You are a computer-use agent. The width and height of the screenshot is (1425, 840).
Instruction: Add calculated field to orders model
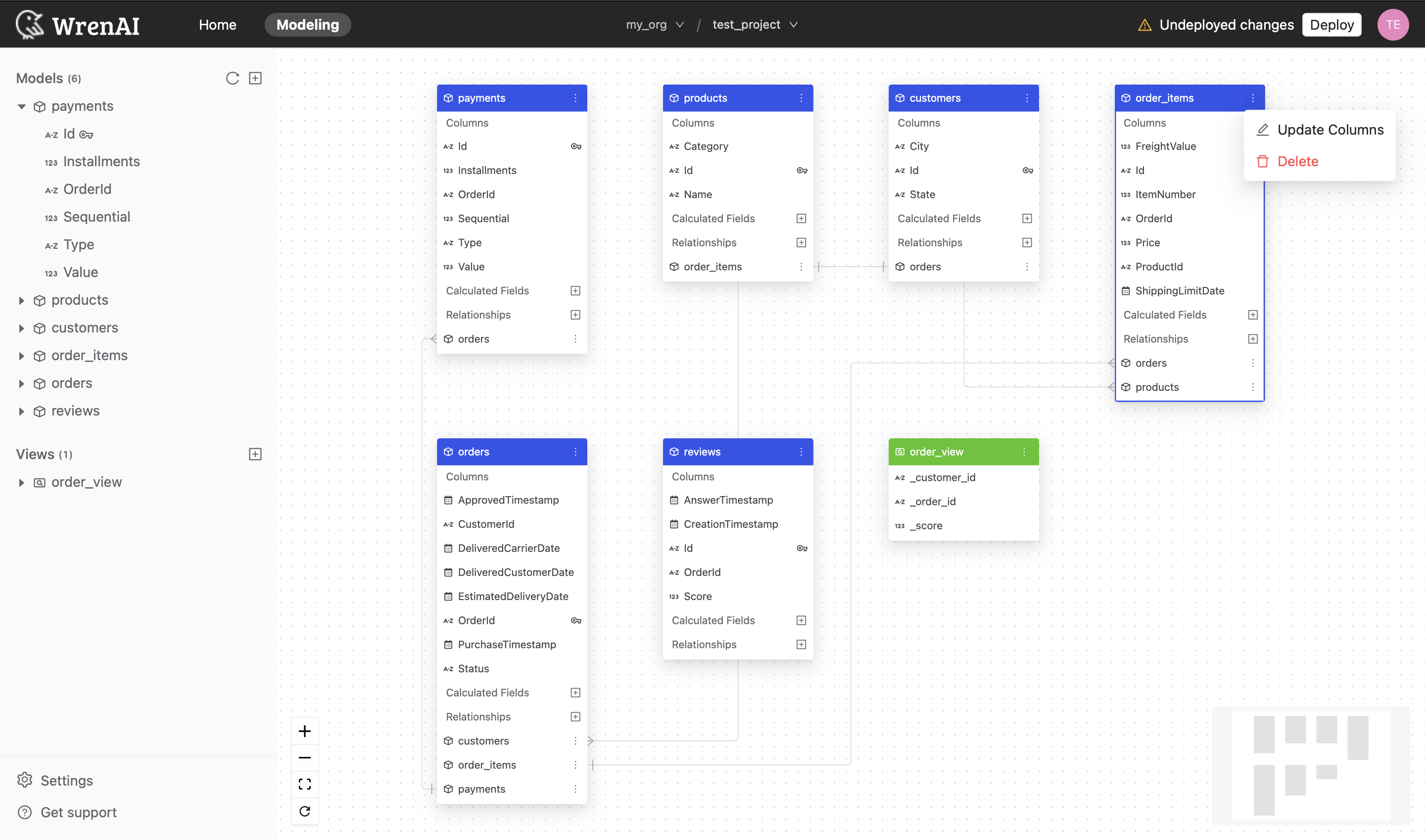575,693
